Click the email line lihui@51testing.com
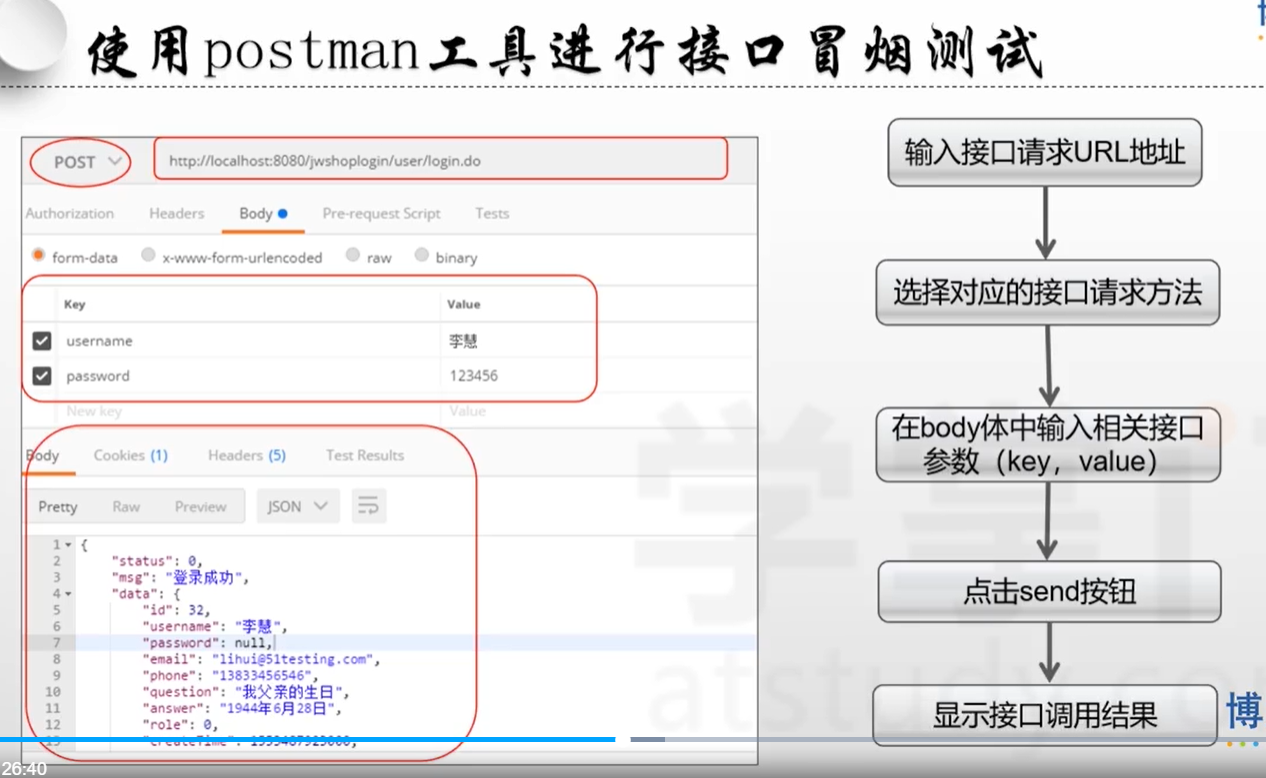 tap(261, 659)
